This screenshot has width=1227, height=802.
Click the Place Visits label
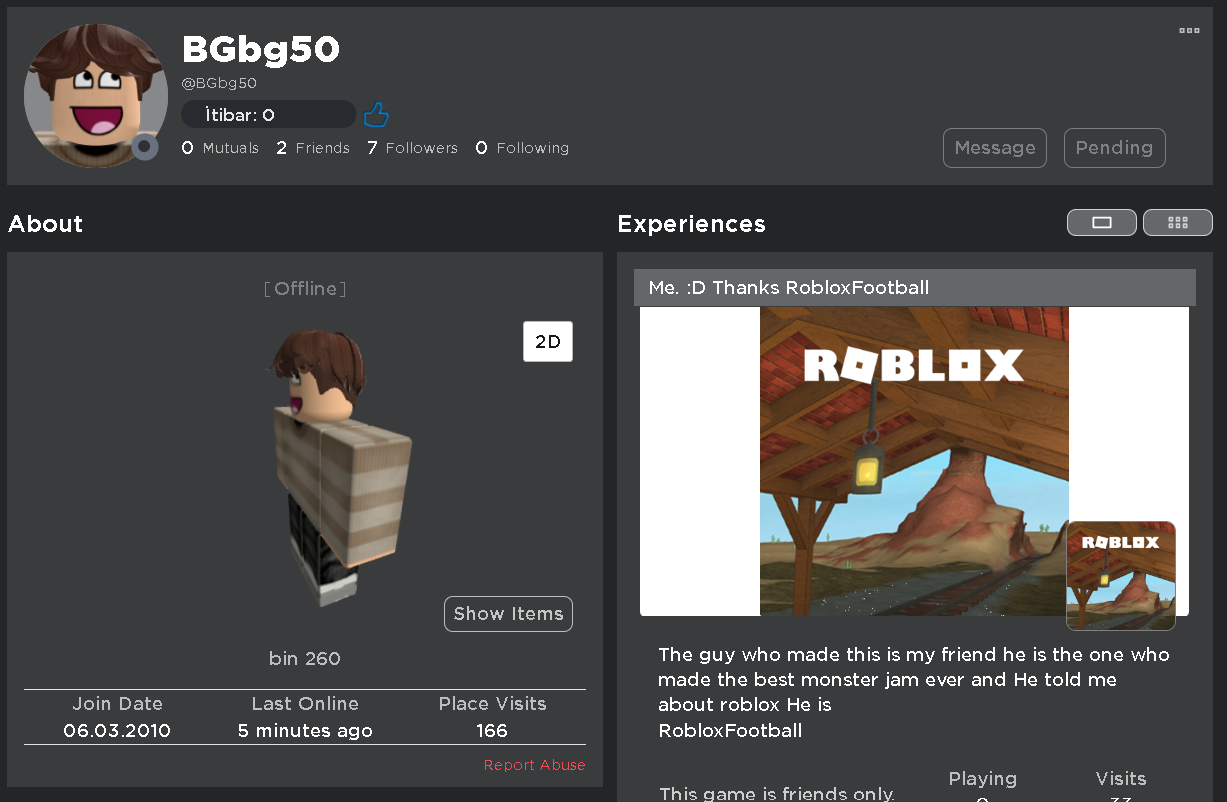(492, 704)
